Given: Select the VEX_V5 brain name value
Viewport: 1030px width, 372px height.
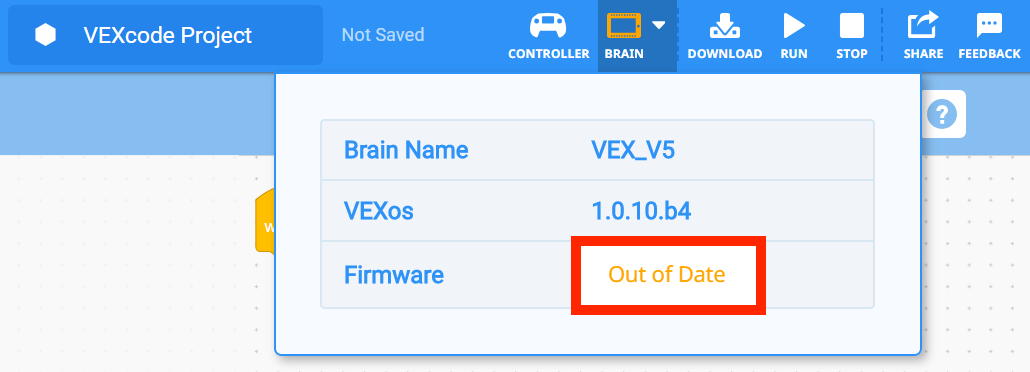Looking at the screenshot, I should click(633, 151).
